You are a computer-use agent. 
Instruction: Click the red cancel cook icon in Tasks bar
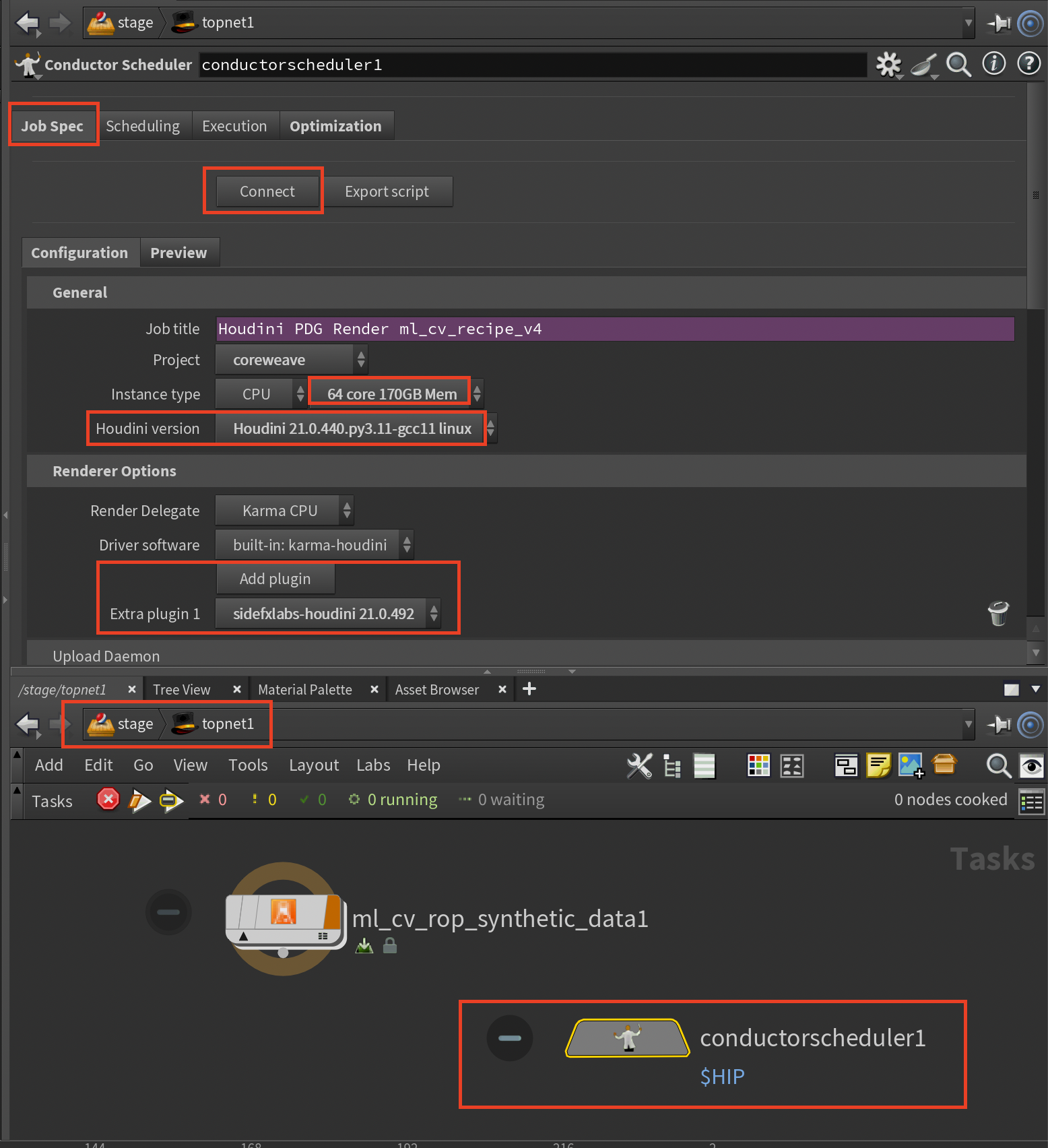pos(108,800)
